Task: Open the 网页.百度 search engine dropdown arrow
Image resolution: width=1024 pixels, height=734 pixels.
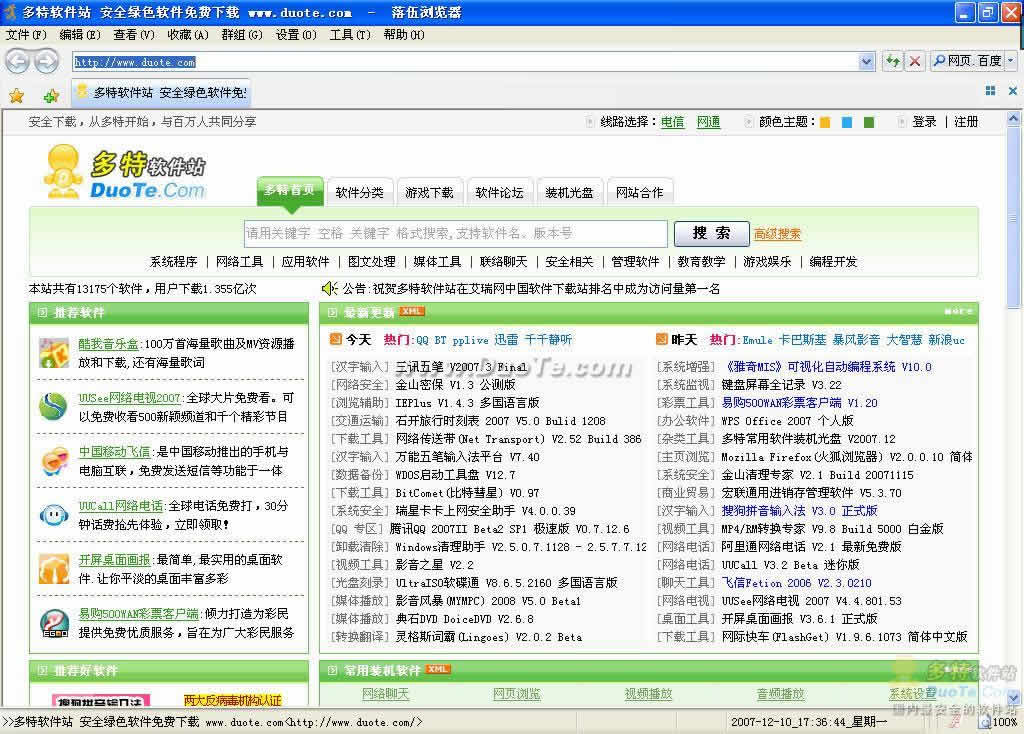Action: pos(1010,61)
